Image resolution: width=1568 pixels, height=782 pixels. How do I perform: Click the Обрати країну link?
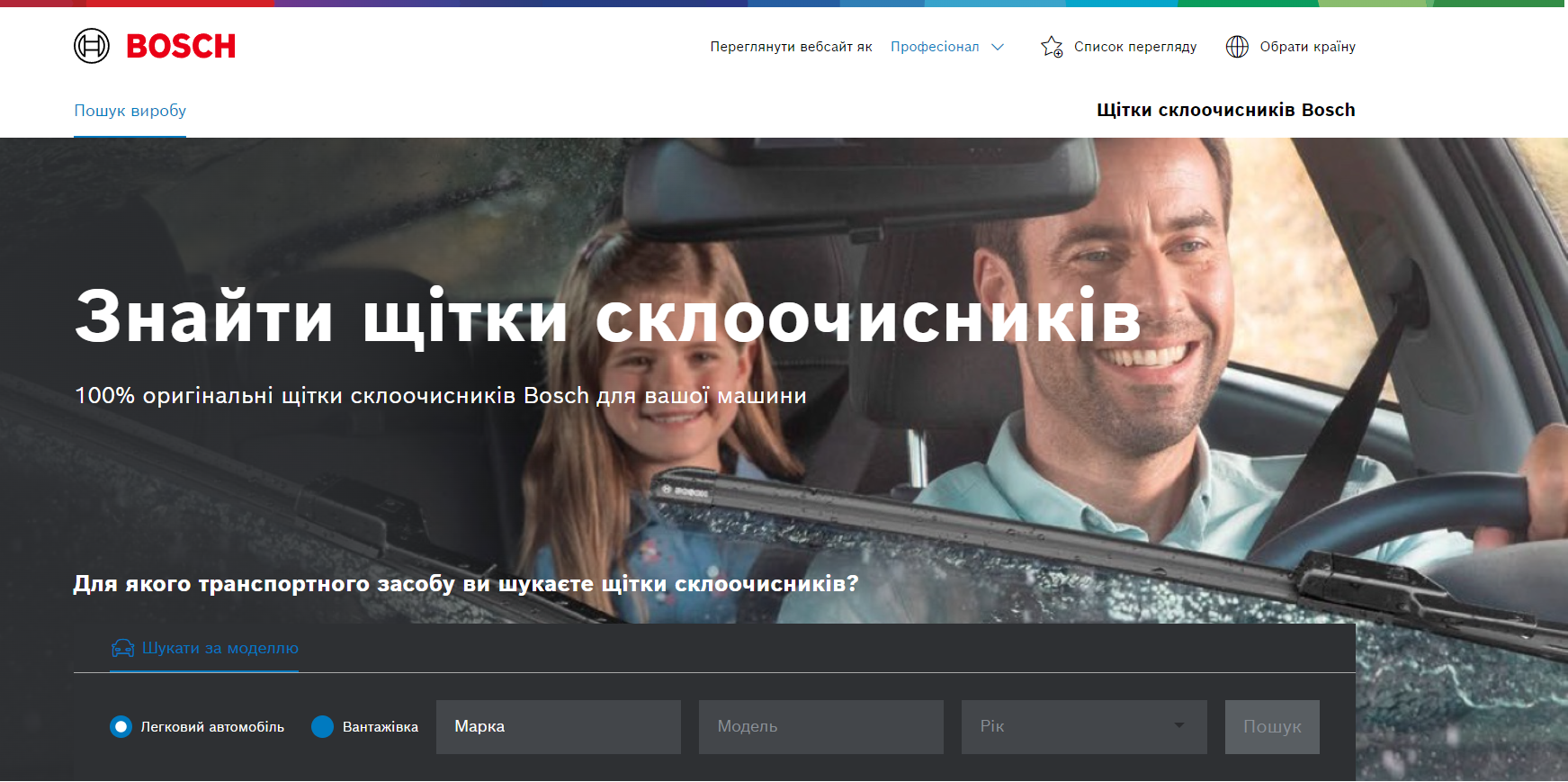click(x=1291, y=47)
